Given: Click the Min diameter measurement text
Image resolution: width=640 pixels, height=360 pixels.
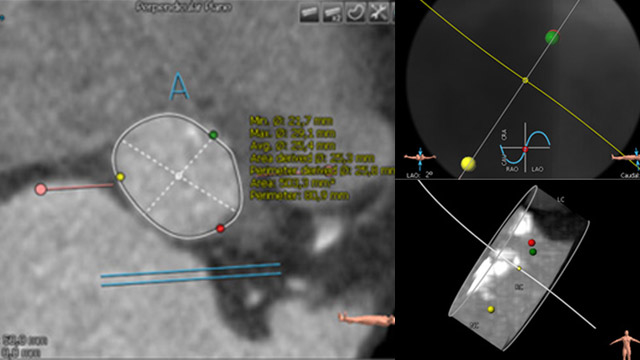Looking at the screenshot, I should point(291,121).
